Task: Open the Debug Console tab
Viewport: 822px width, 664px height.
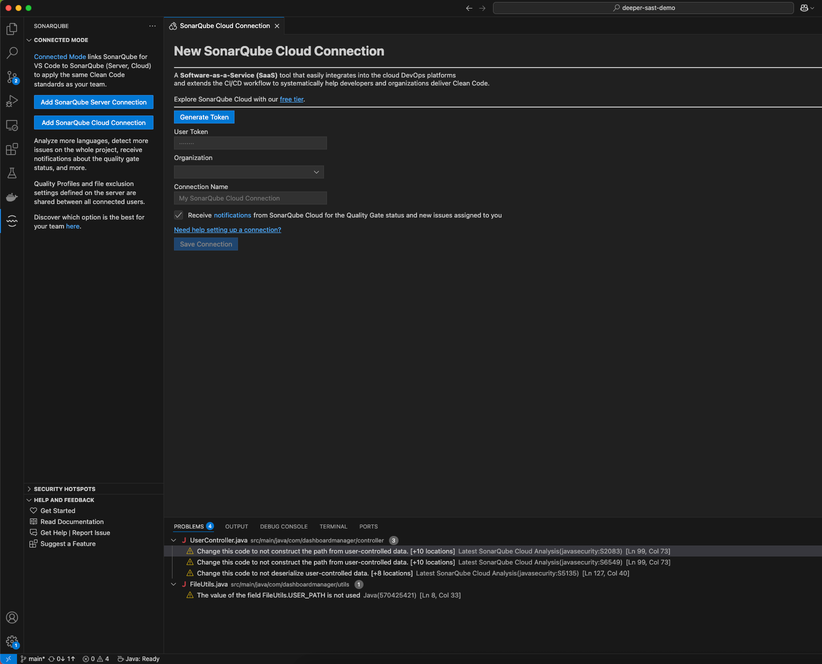Action: click(283, 526)
